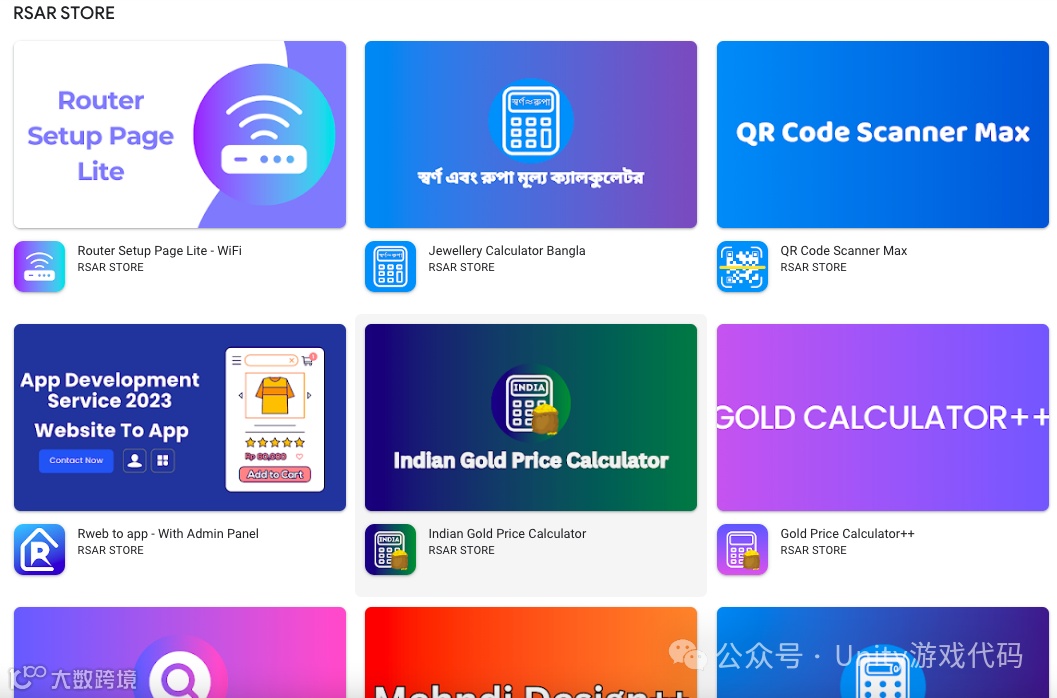Click the GOLD CALCULATOR++ purple banner
This screenshot has height=698, width=1057.
tap(882, 417)
